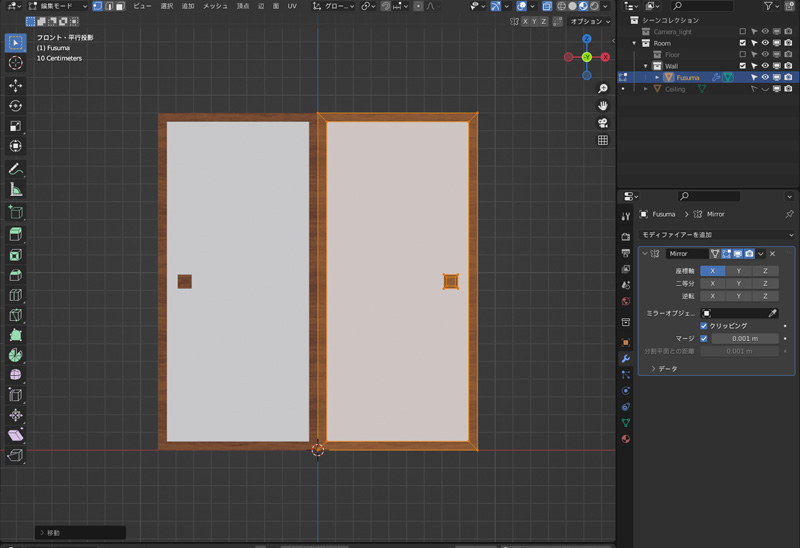The image size is (800, 548).
Task: Switch to orthographic grid view icon
Action: coord(603,141)
